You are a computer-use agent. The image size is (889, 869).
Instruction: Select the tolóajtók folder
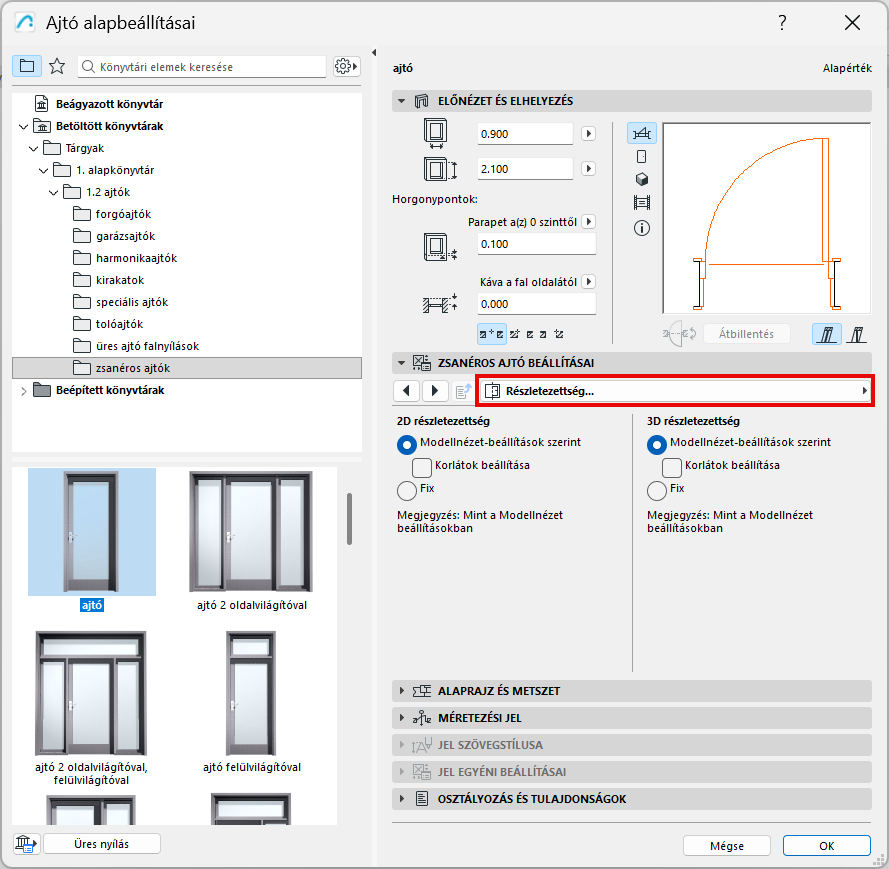coord(119,324)
